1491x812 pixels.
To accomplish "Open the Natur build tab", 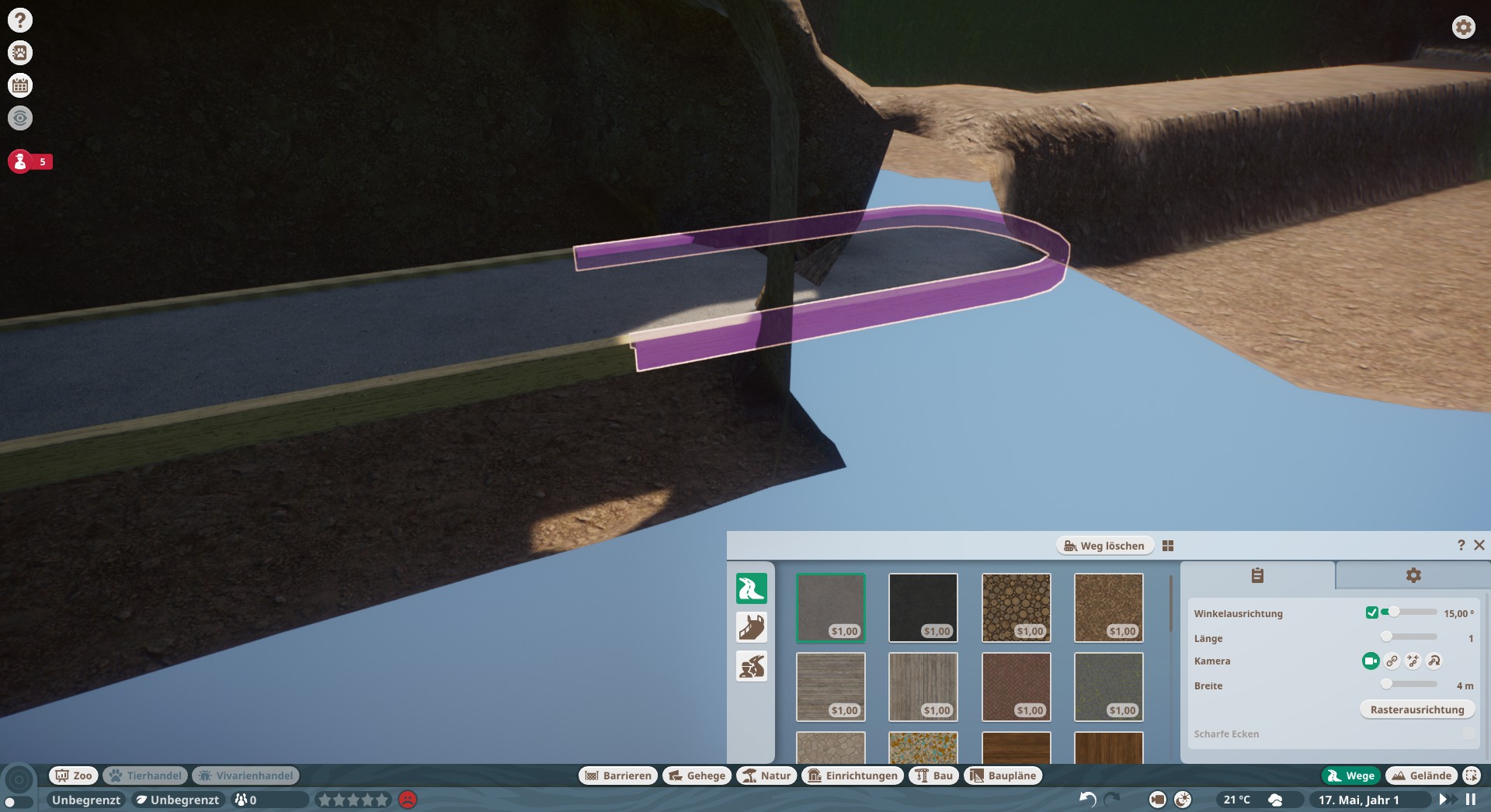I will pos(766,776).
